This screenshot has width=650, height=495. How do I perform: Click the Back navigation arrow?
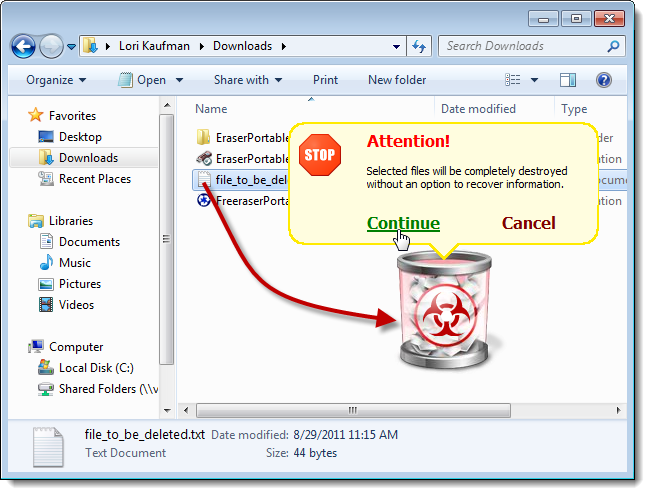[x=23, y=46]
